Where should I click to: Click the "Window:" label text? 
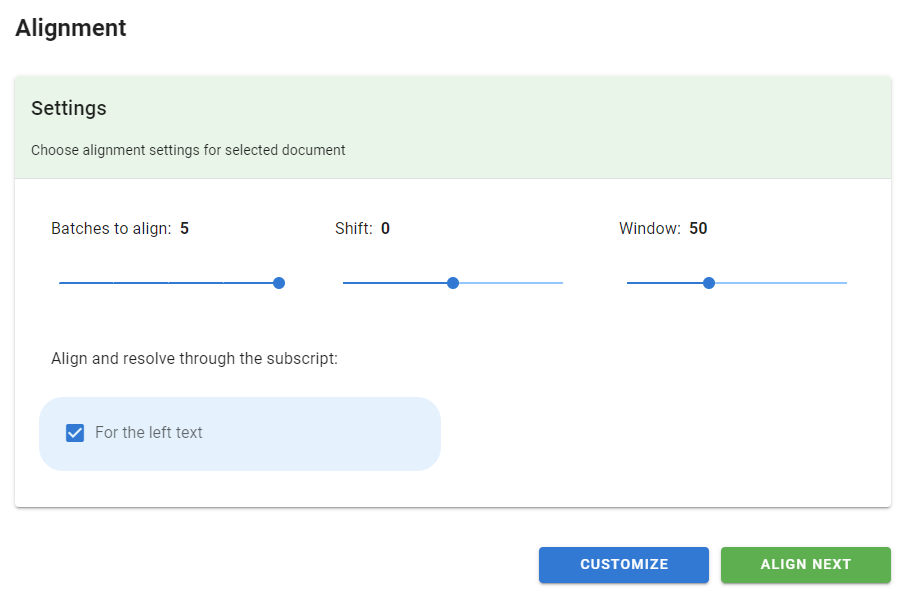coord(650,229)
